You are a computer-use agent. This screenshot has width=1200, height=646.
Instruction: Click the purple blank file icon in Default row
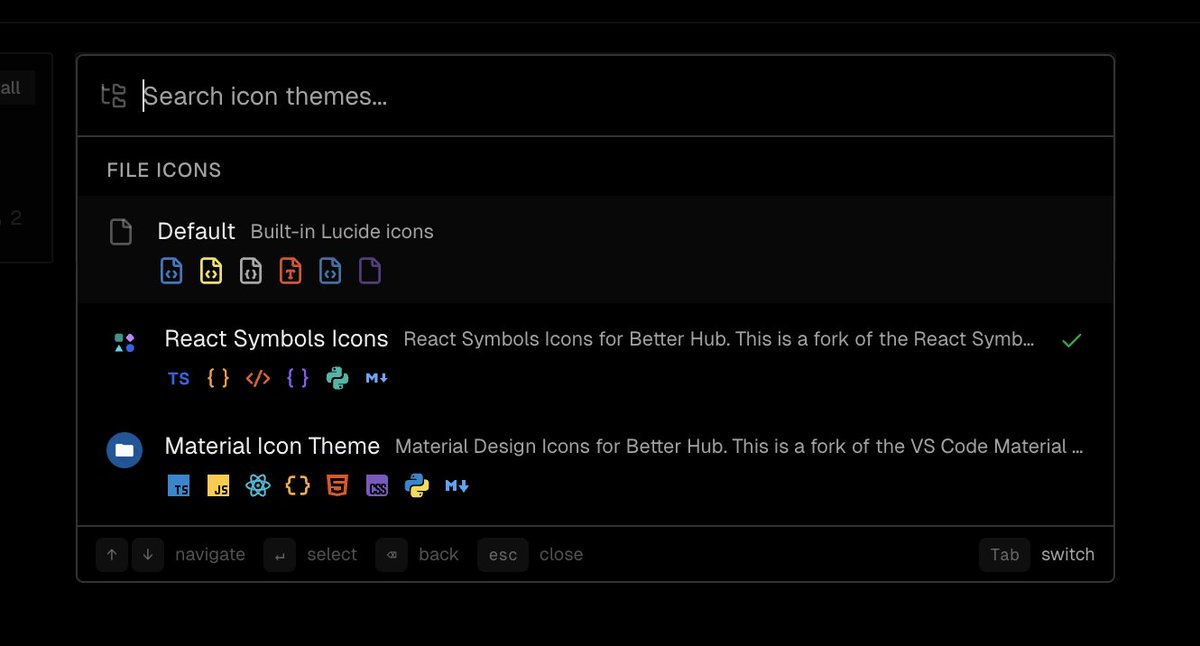(370, 271)
